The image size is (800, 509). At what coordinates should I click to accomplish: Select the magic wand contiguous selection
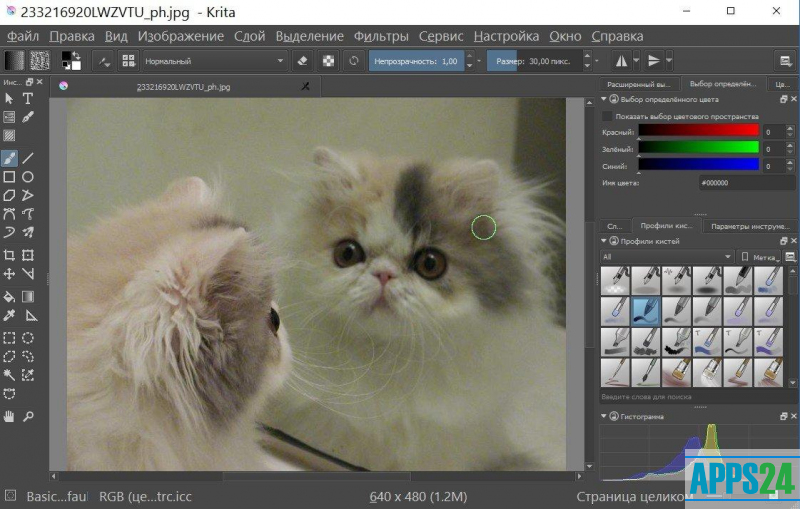click(x=9, y=375)
